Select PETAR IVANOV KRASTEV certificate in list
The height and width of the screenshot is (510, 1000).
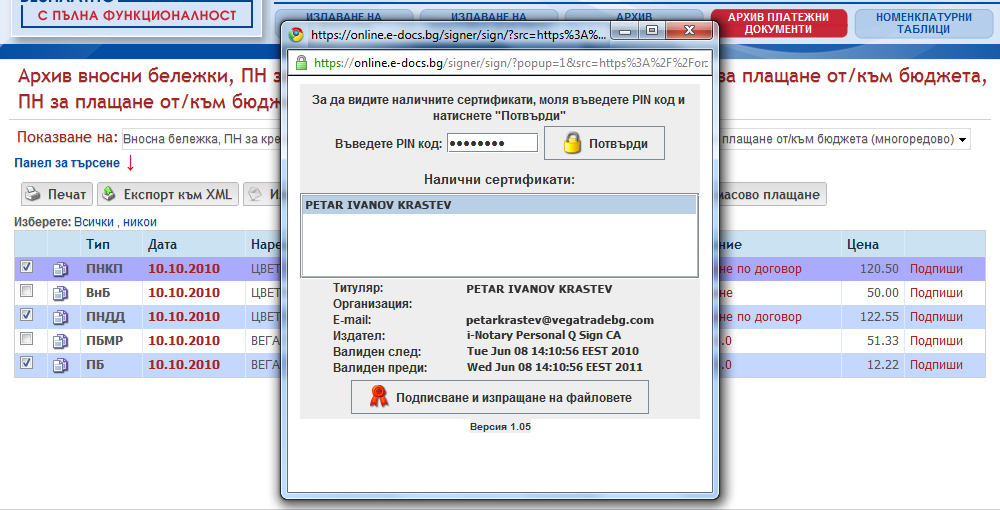tap(499, 205)
